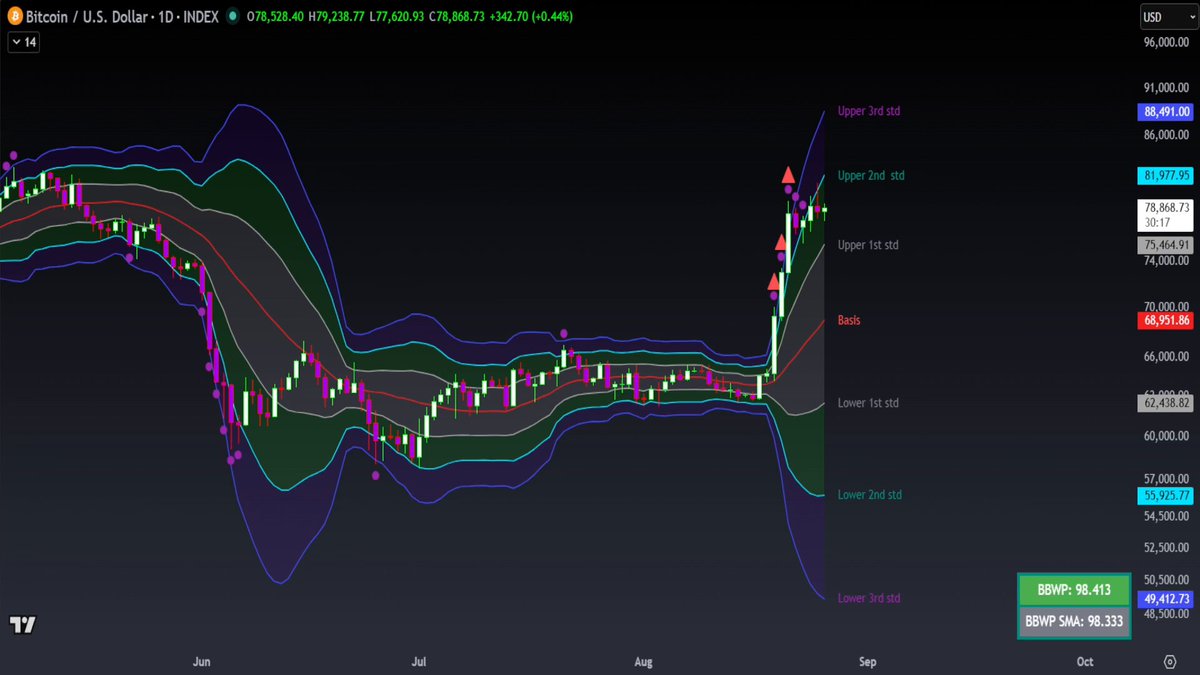Open chart settings gear icon

1169,661
